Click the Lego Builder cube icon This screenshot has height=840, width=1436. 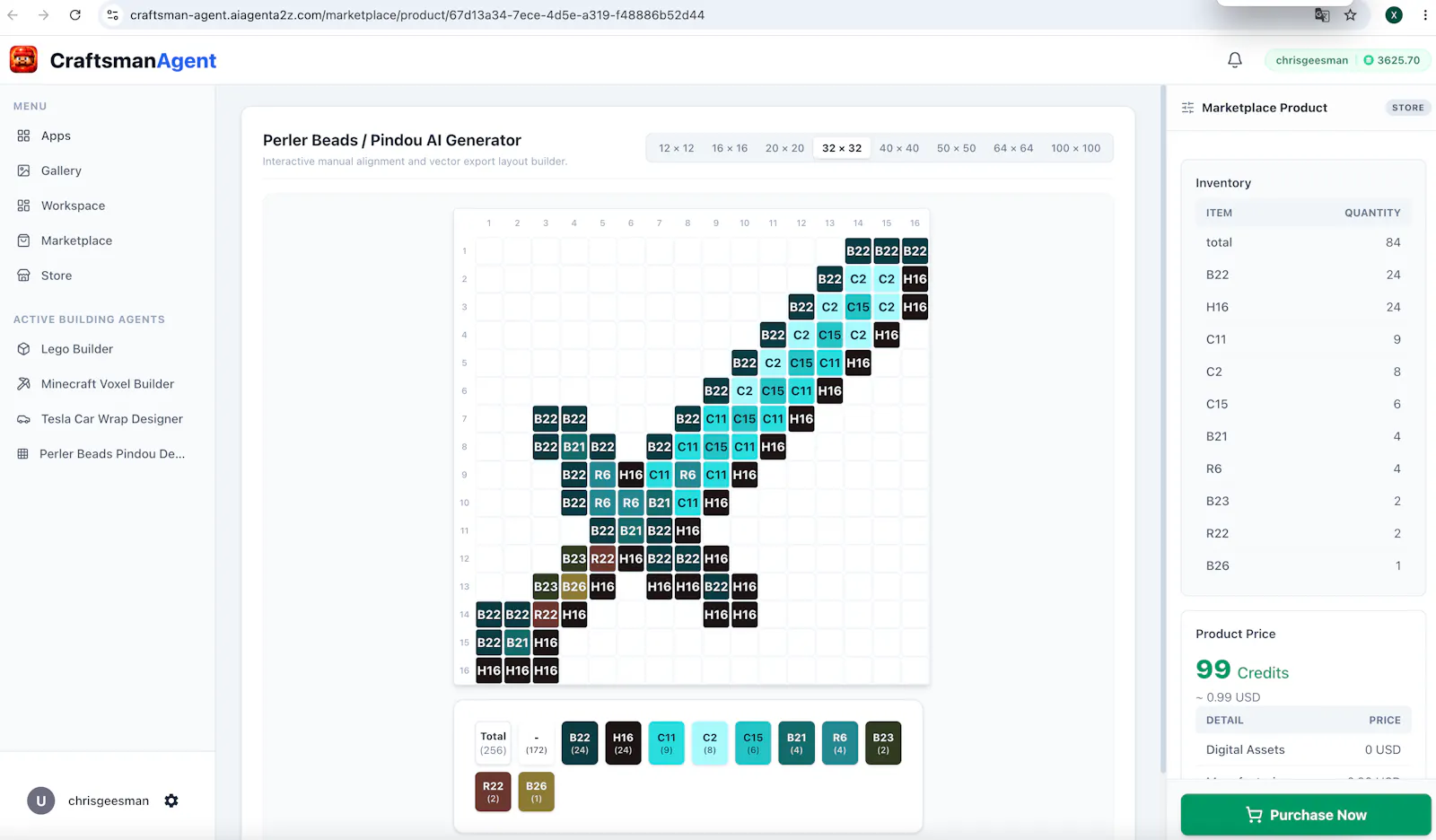point(23,349)
